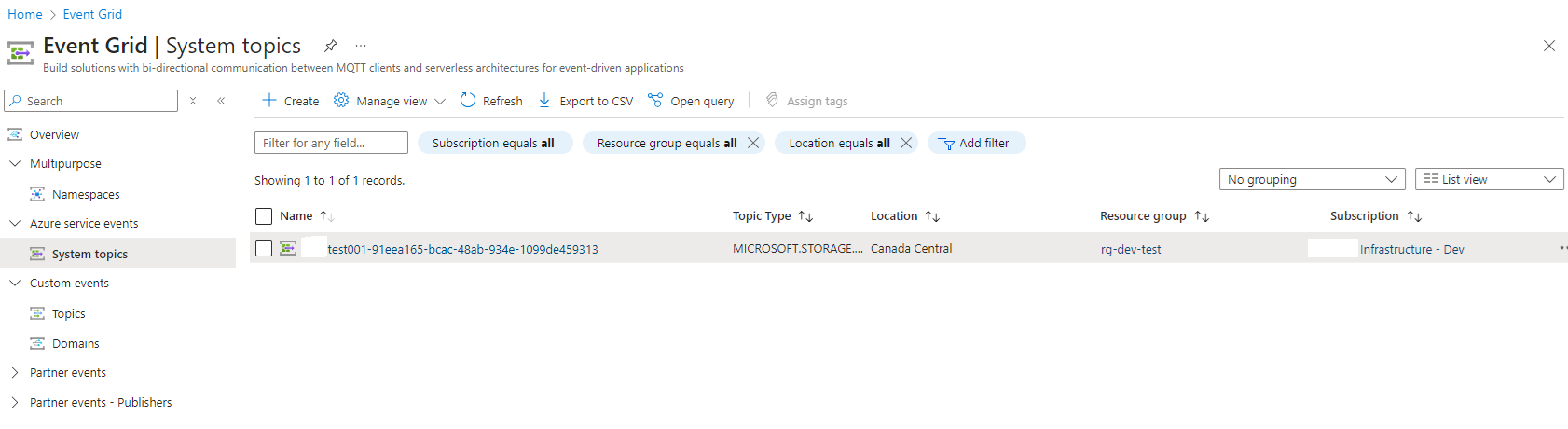
Task: Open the more options ellipsis beside title
Action: coord(361,46)
